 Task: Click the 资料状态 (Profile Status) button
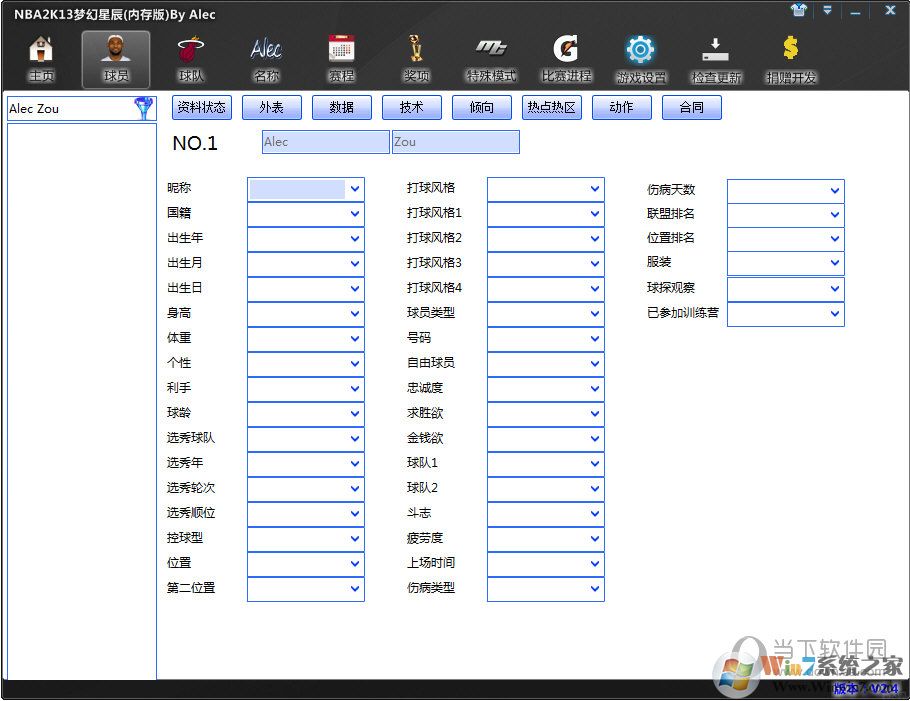pyautogui.click(x=202, y=107)
